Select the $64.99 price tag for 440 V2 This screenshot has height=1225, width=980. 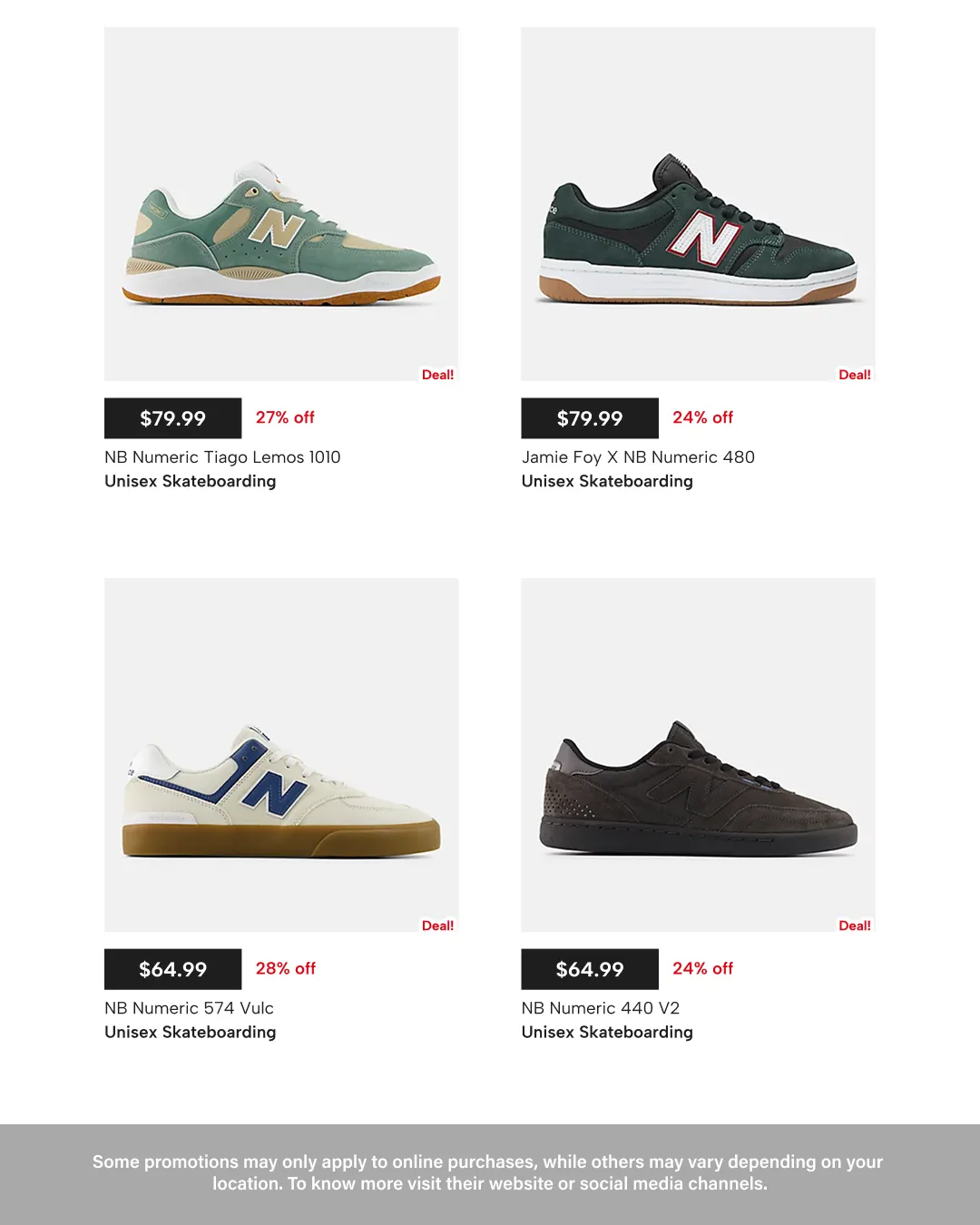(590, 969)
